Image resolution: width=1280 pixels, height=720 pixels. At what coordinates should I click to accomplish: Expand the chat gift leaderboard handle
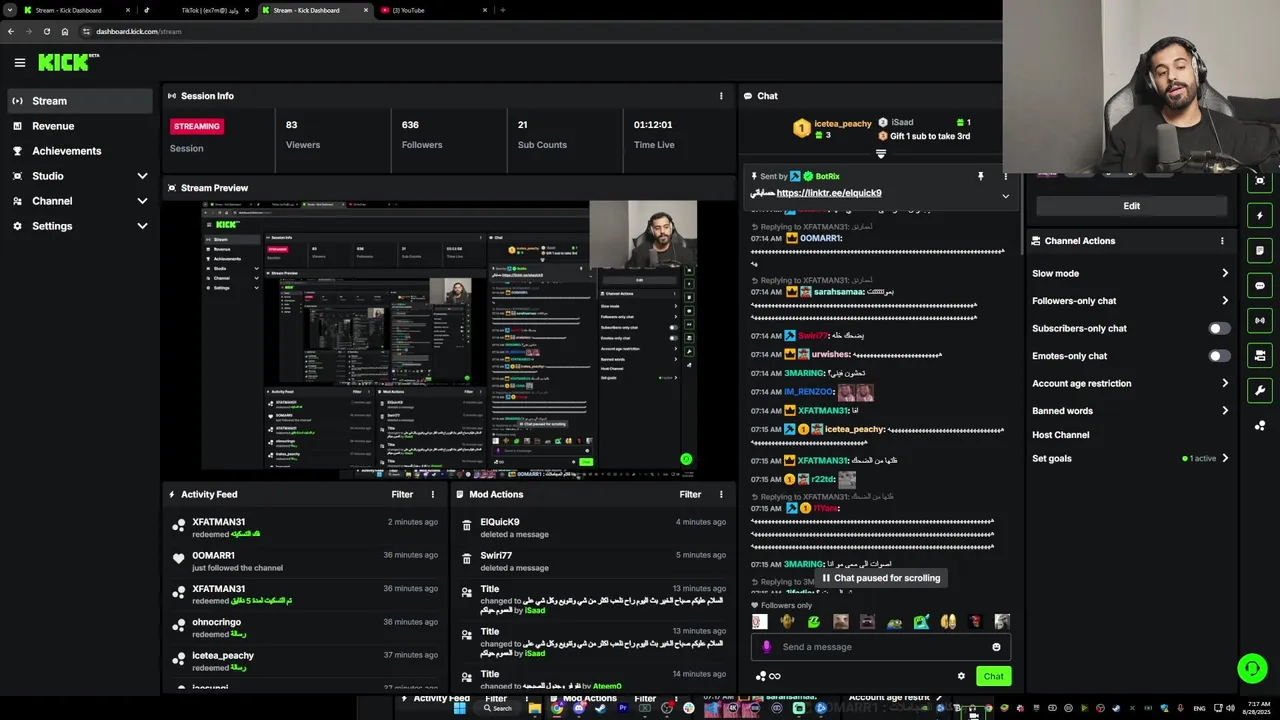pyautogui.click(x=881, y=154)
